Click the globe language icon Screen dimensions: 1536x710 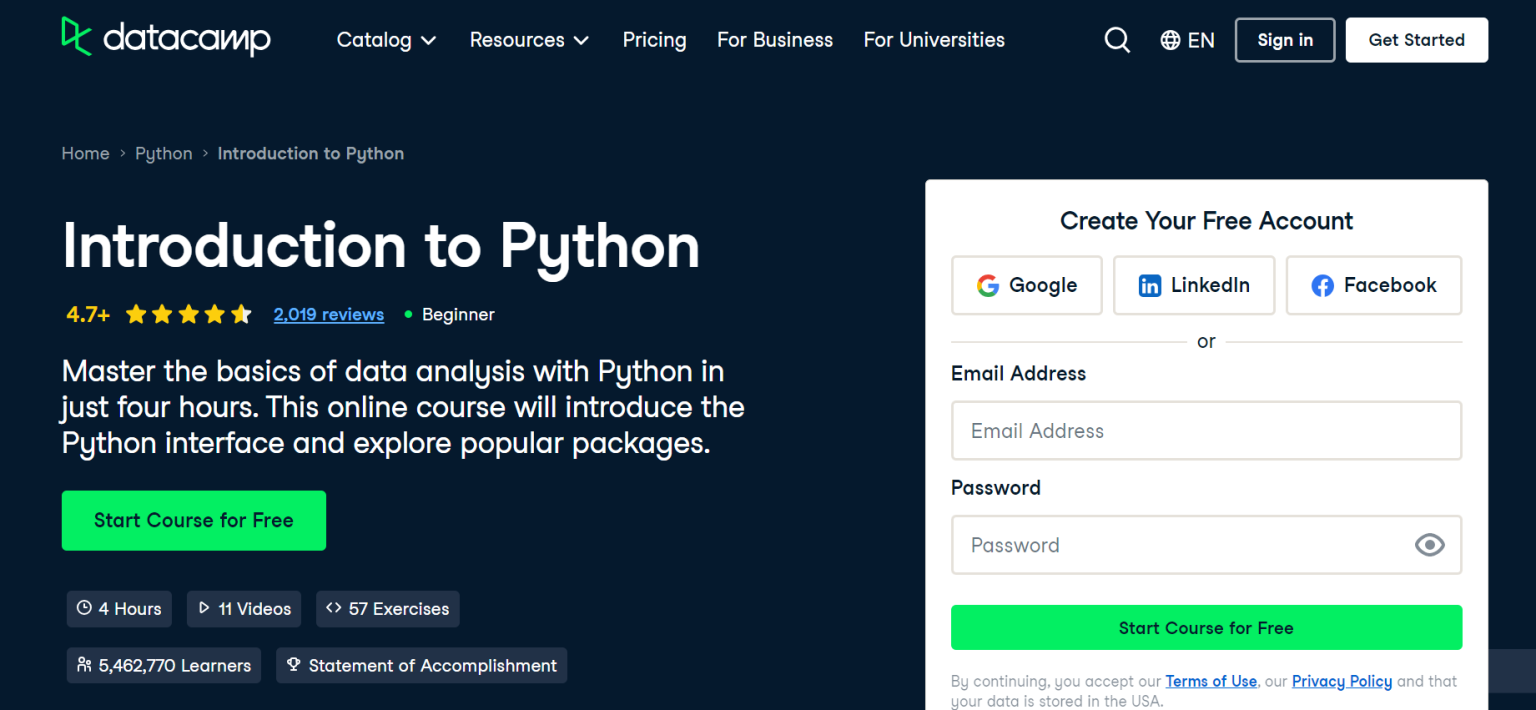point(1168,40)
